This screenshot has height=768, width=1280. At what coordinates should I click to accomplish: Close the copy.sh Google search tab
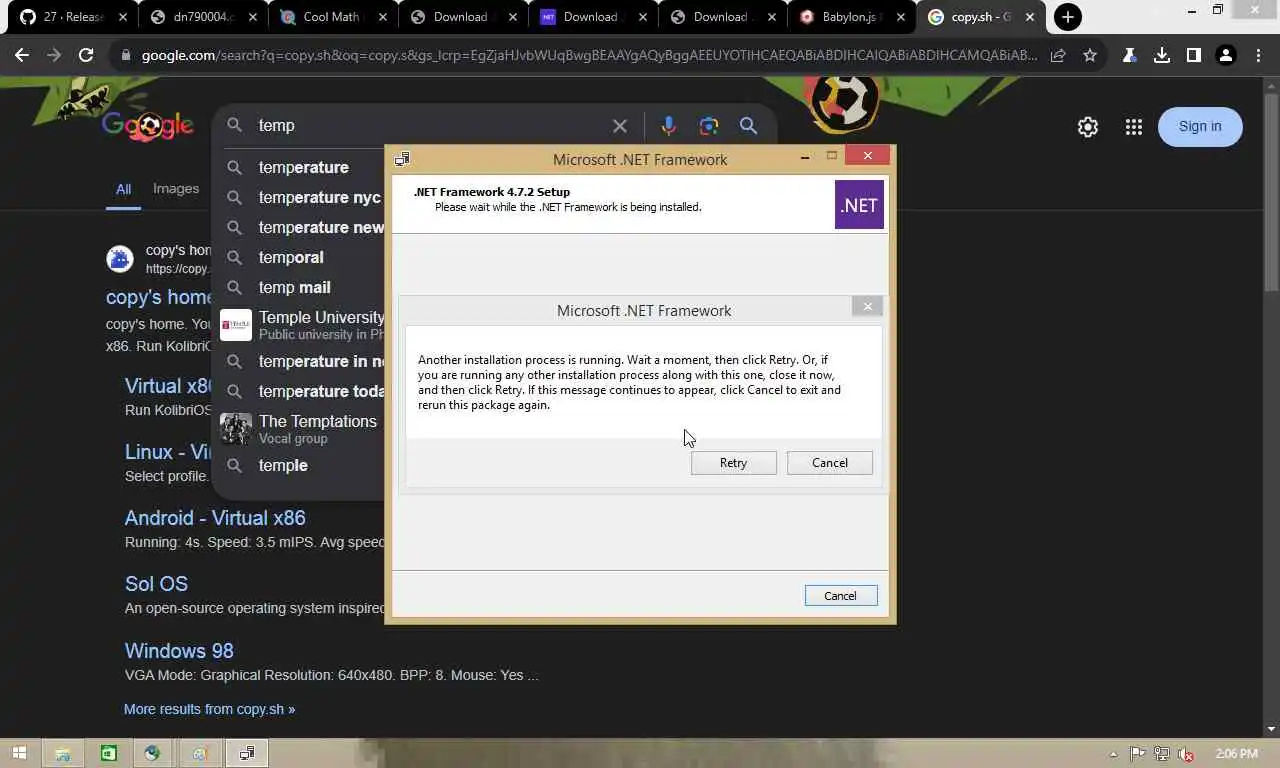(x=1030, y=17)
